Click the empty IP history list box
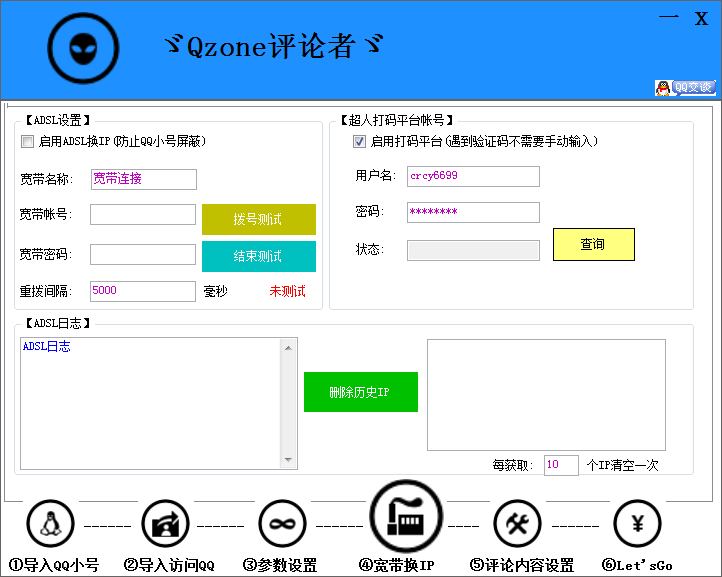Viewport: 722px width, 577px height. (546, 395)
